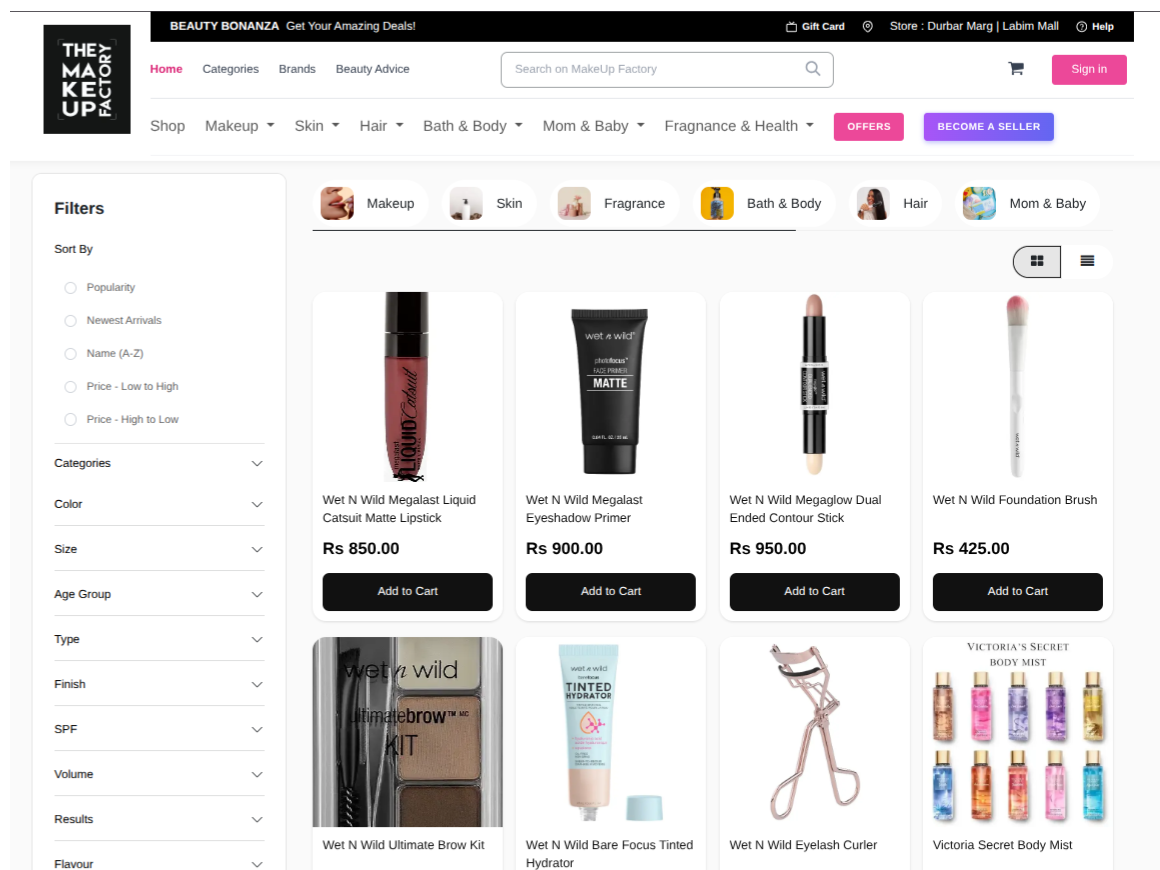
Task: Click Shop in the navigation bar
Action: pyautogui.click(x=168, y=127)
